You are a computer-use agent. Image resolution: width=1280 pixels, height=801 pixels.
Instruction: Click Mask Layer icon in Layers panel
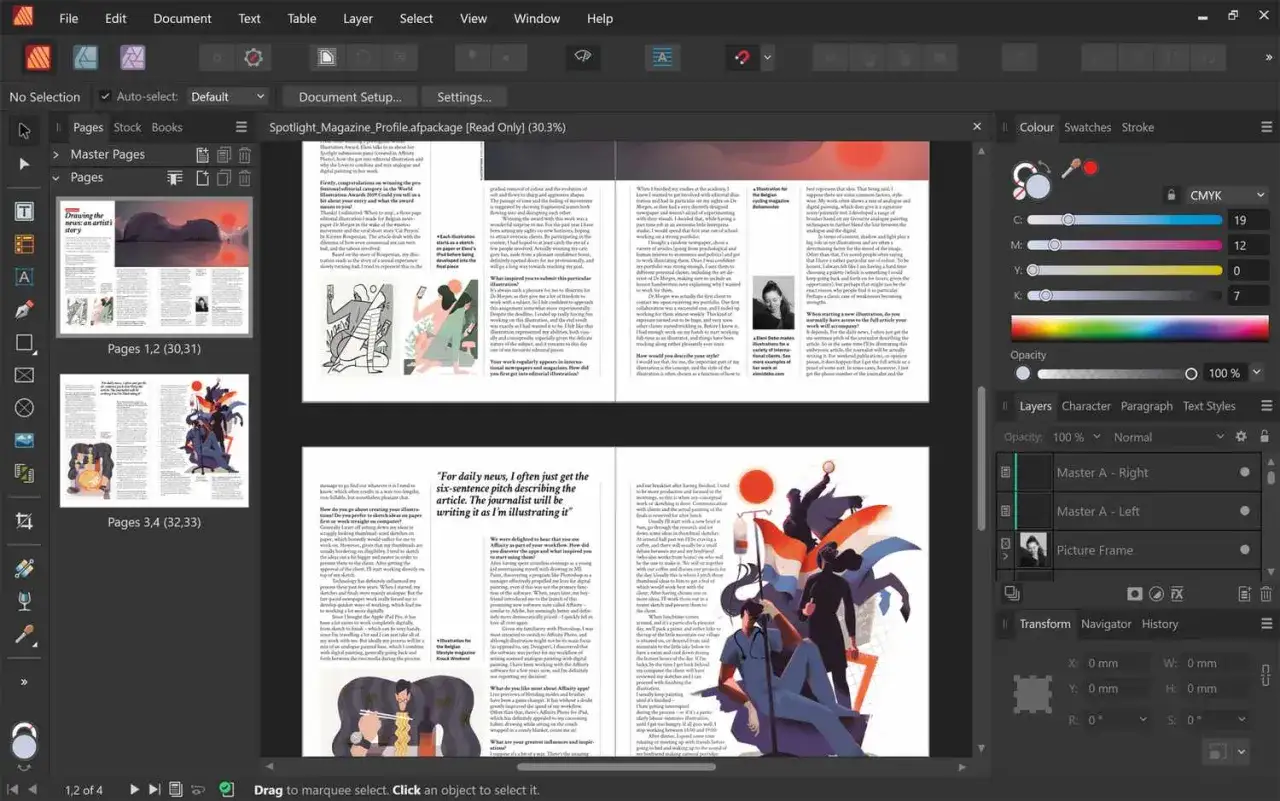(x=1134, y=593)
